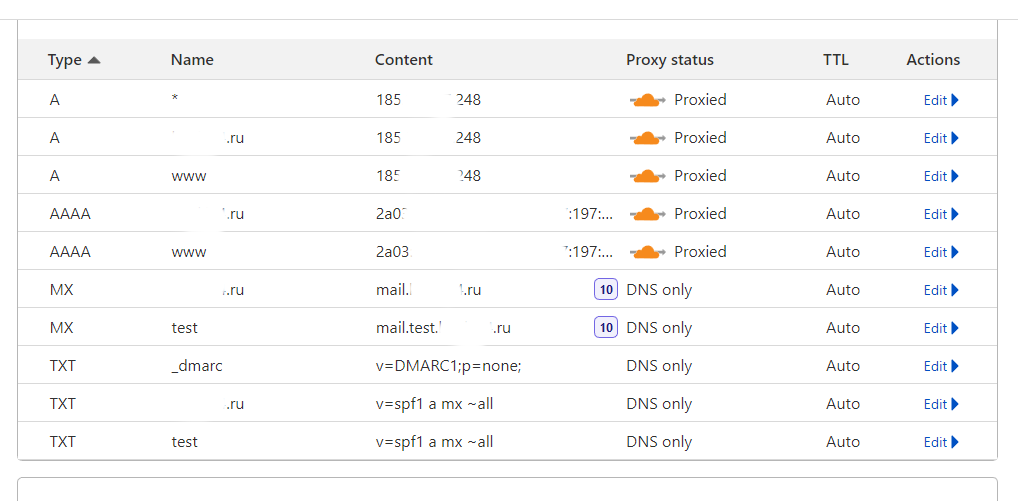
Task: Click the test name in TXT row
Action: 184,442
